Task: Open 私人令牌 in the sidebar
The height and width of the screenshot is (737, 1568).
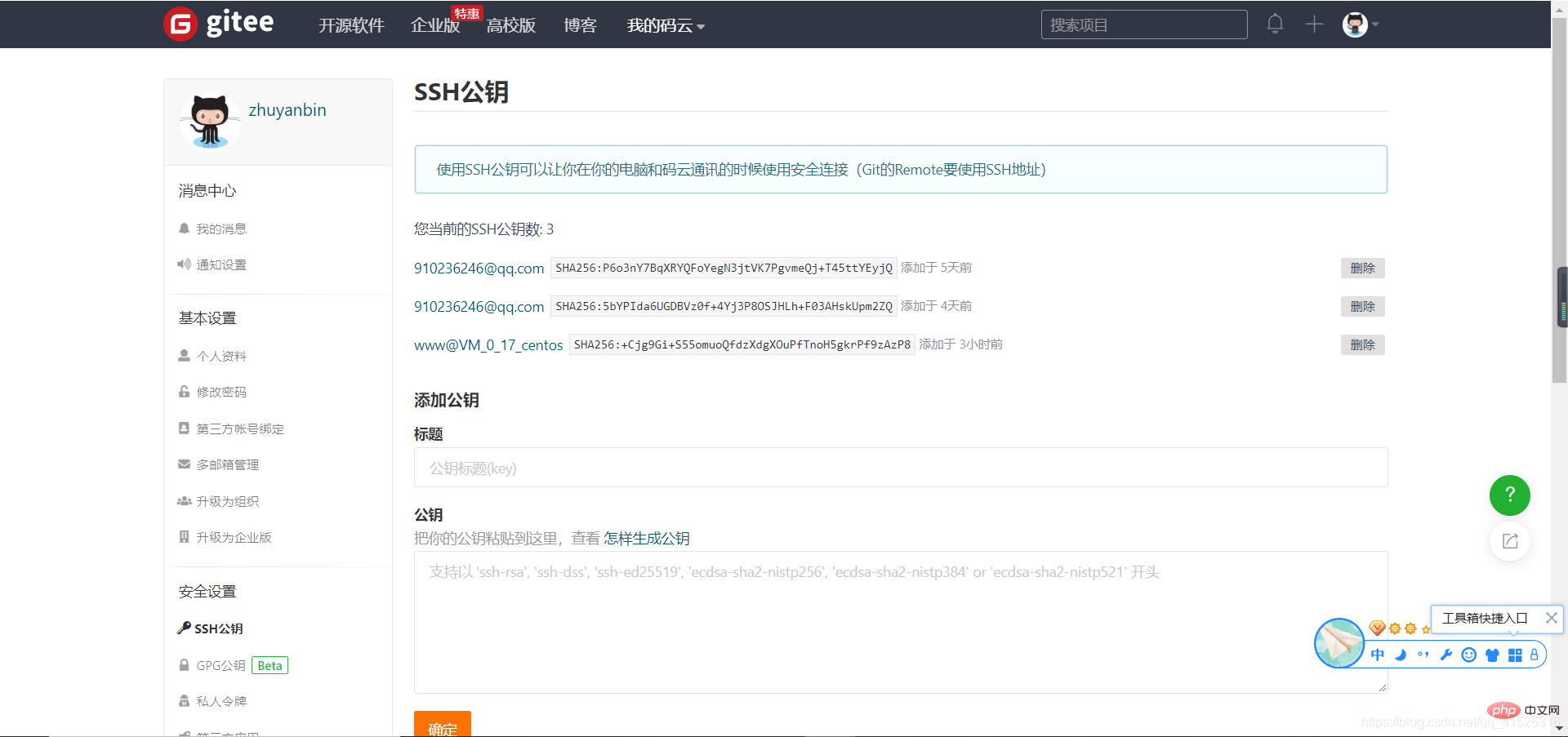Action: pyautogui.click(x=221, y=702)
